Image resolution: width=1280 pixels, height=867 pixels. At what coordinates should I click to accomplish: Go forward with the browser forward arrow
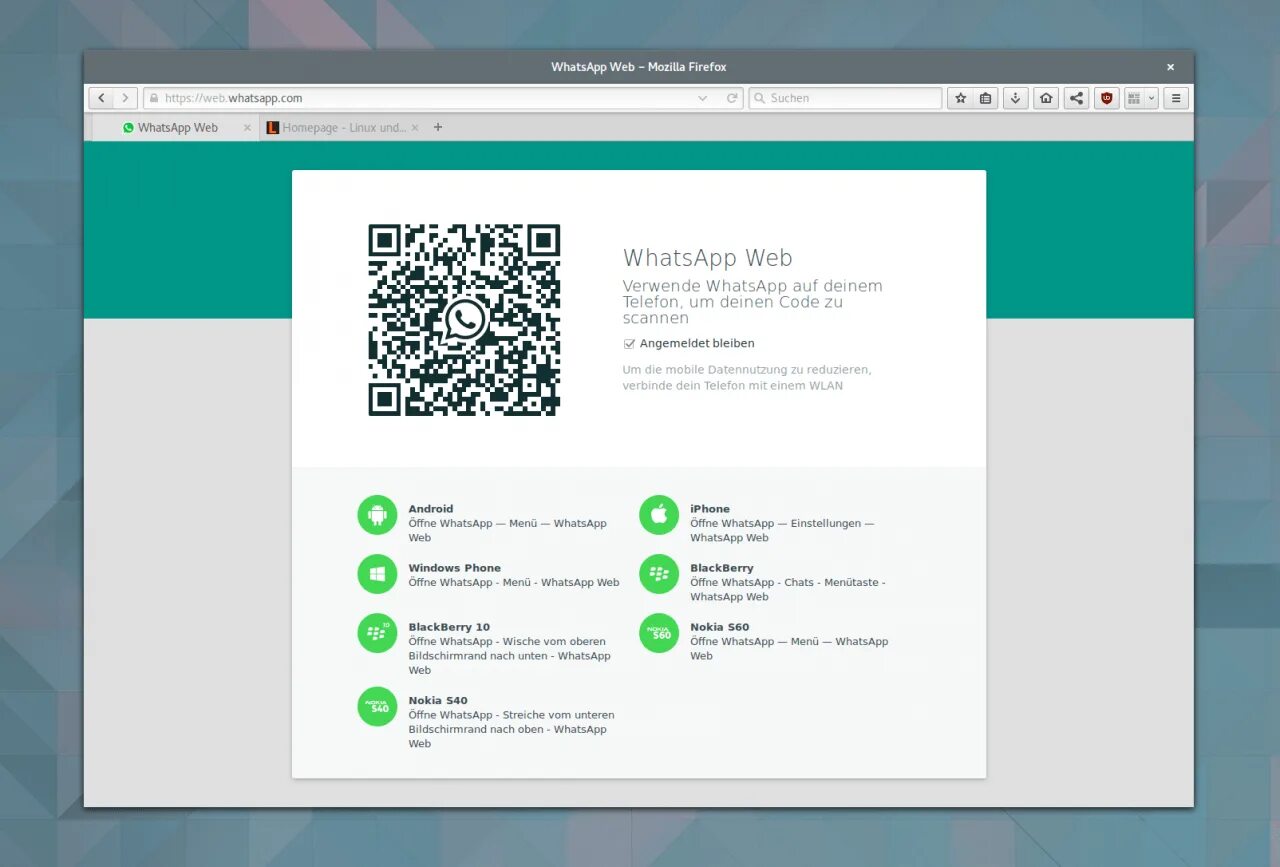click(125, 98)
